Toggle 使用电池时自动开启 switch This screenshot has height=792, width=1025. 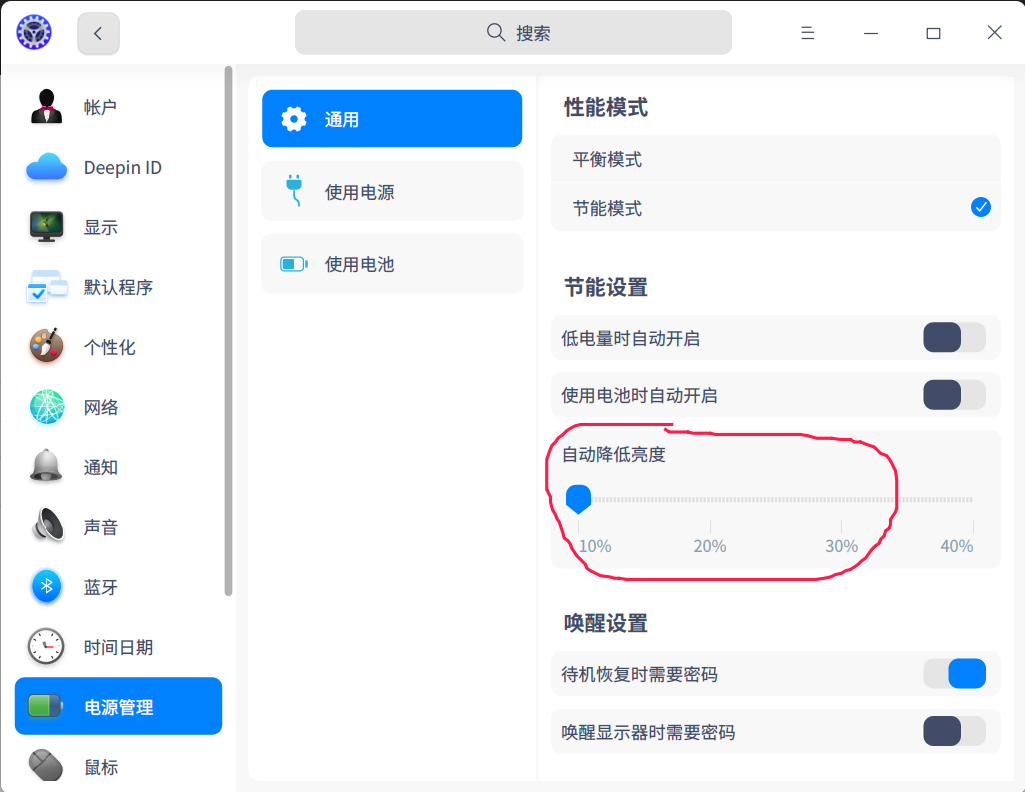954,395
